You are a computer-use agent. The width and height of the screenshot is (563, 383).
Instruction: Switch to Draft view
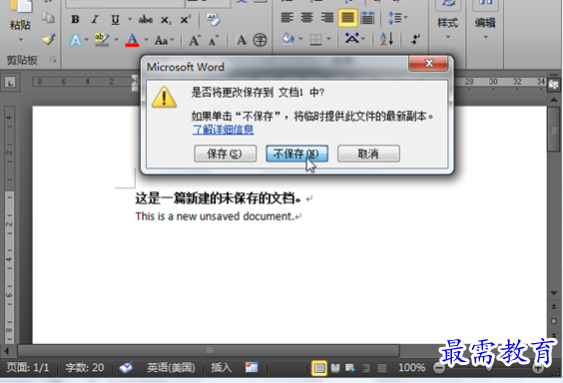[382, 368]
